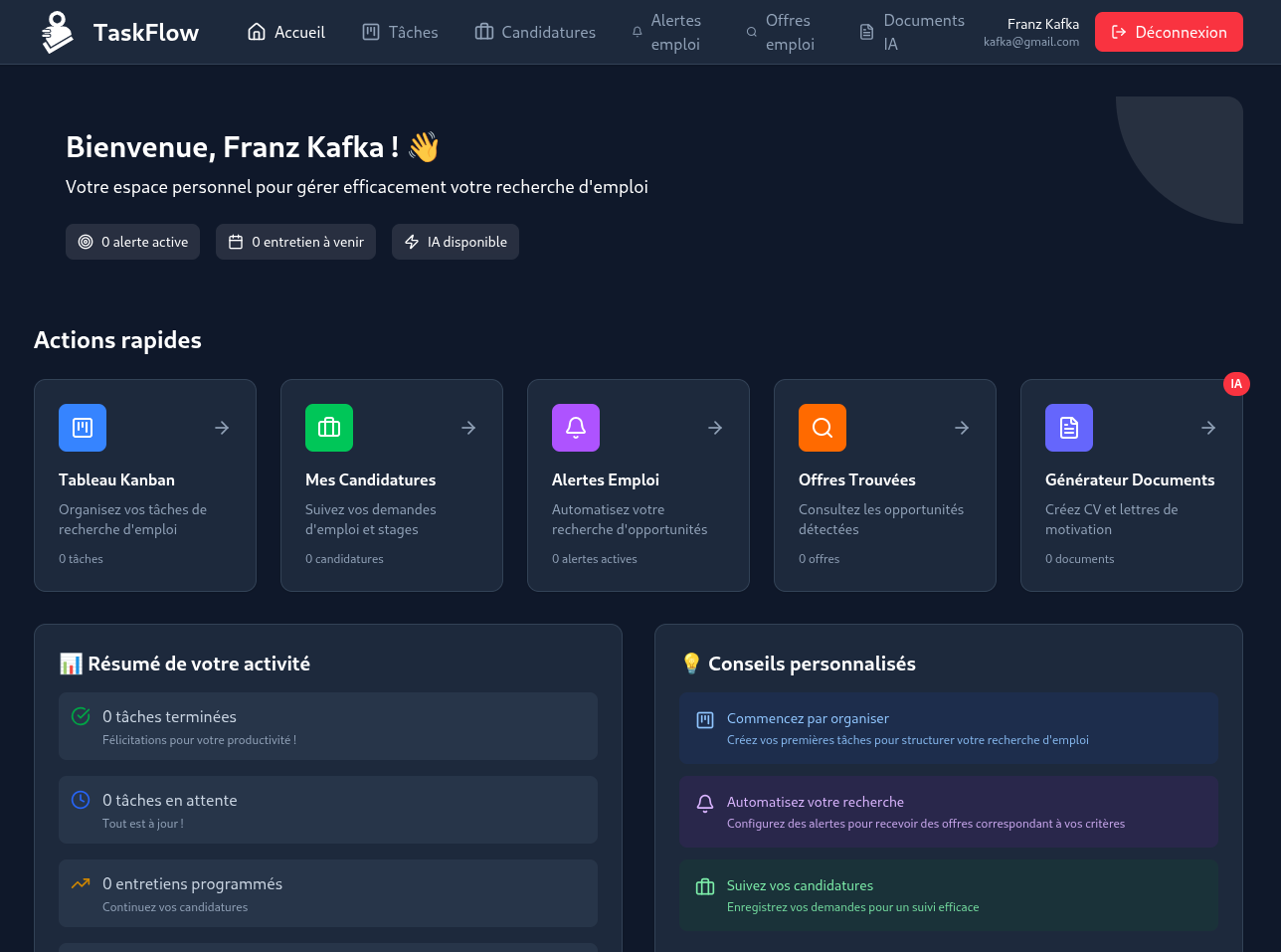This screenshot has width=1281, height=952.
Task: Click the kafka@gmail.com email text
Action: point(1031,42)
